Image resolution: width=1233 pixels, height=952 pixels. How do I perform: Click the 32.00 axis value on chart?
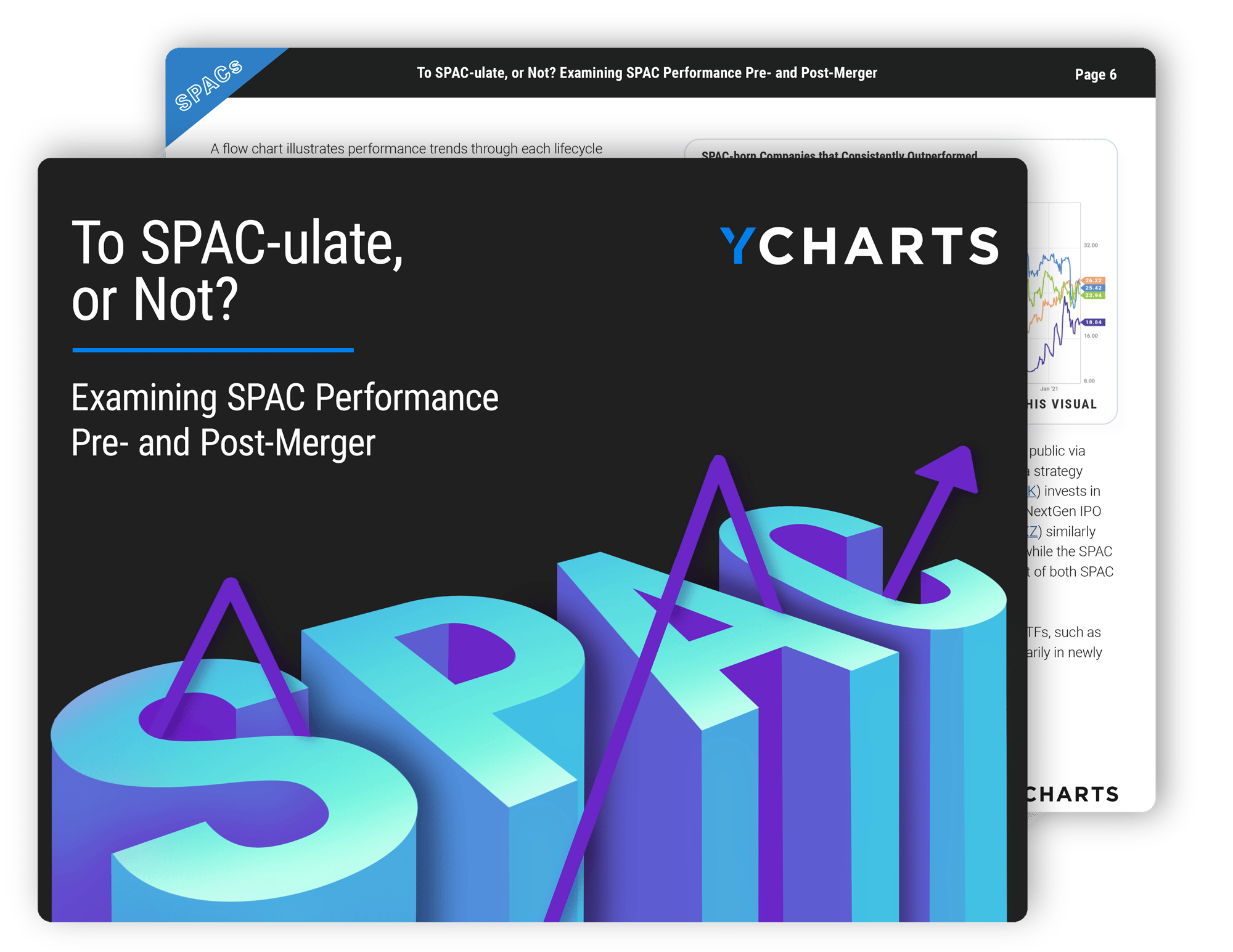(1091, 245)
